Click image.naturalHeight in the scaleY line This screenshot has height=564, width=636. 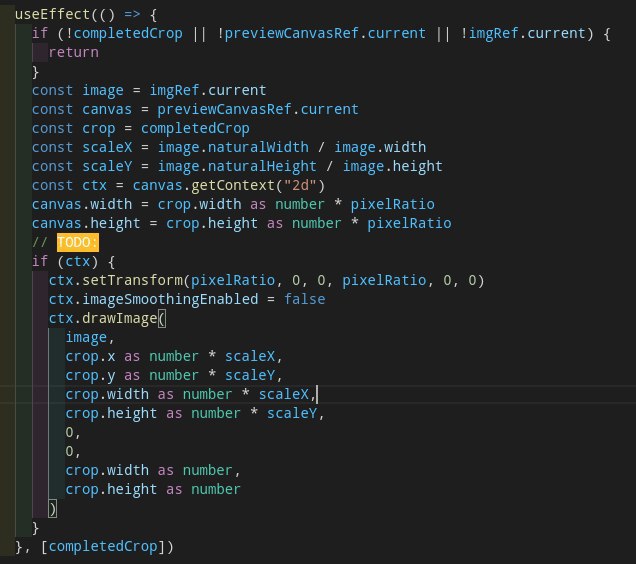point(237,166)
